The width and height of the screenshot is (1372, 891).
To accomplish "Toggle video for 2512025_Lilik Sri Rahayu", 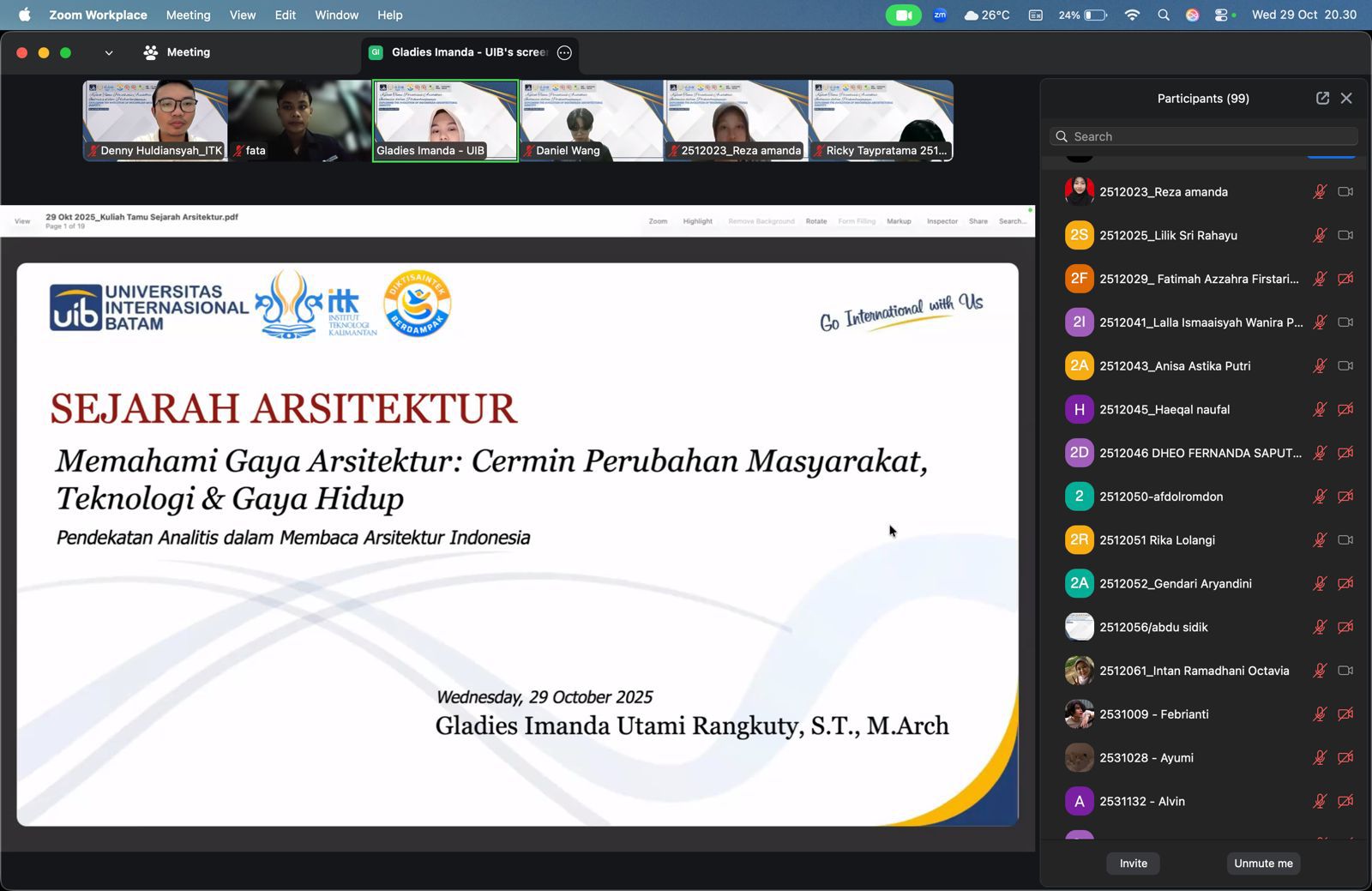I will [1345, 235].
